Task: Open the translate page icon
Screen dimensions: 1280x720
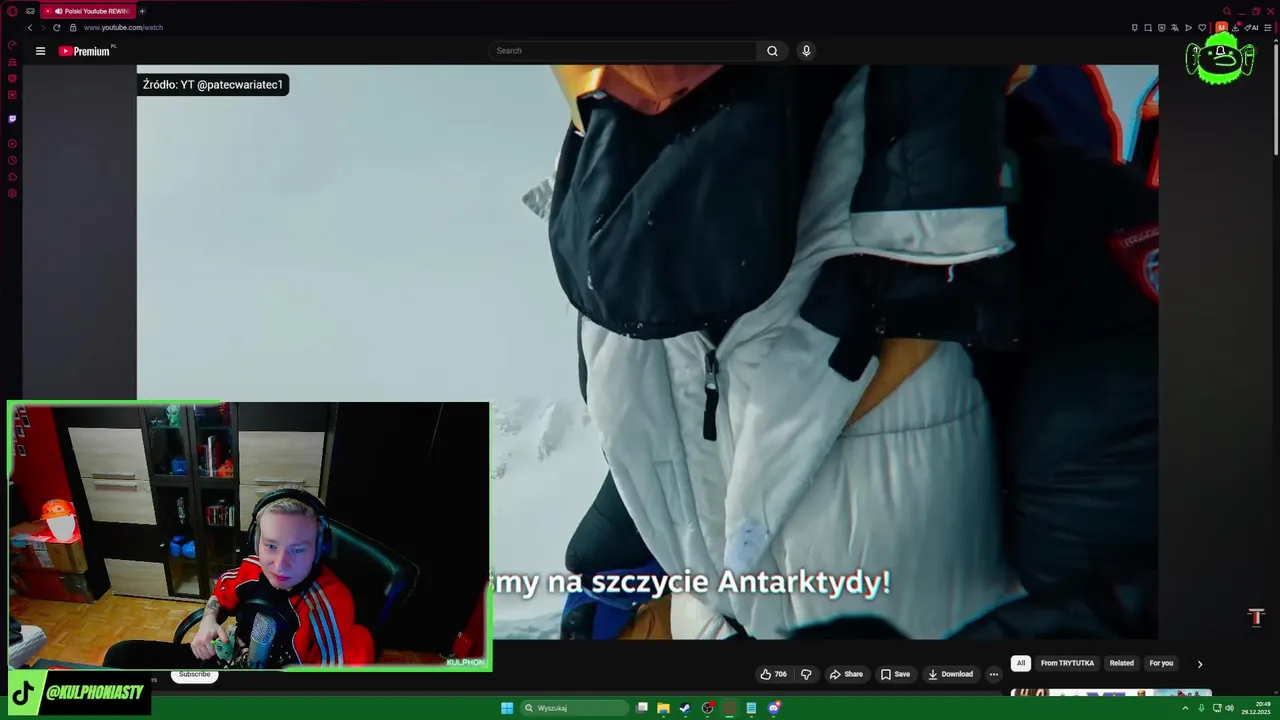Action: pos(1175,28)
